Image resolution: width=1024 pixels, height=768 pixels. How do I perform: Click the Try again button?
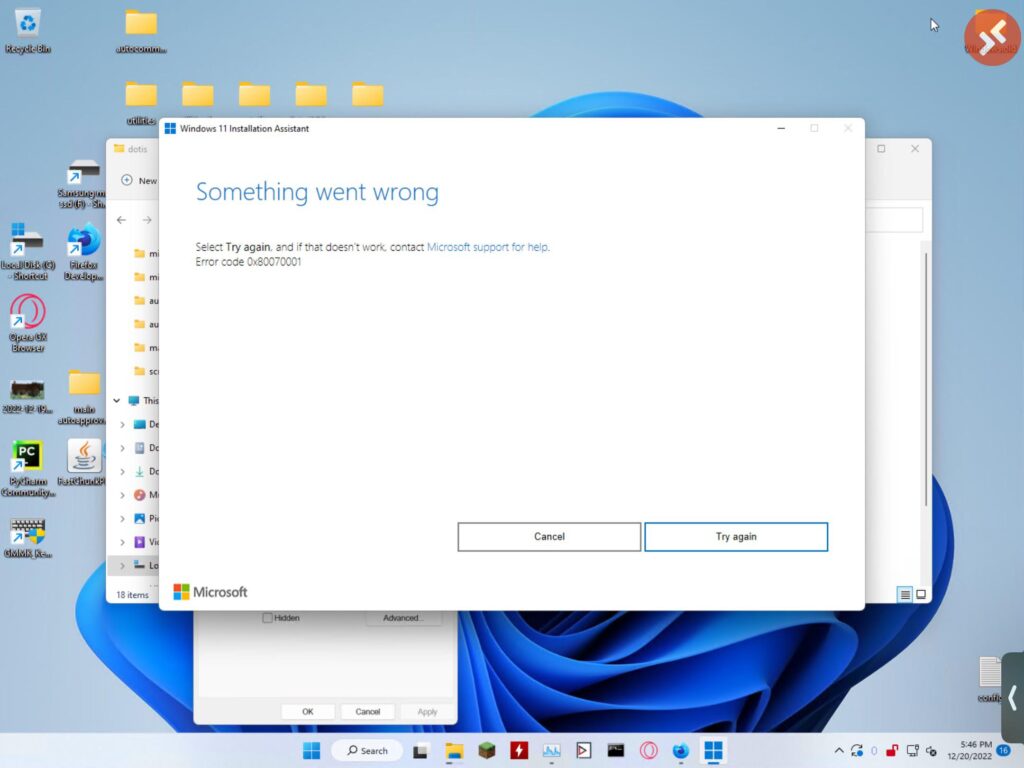736,537
